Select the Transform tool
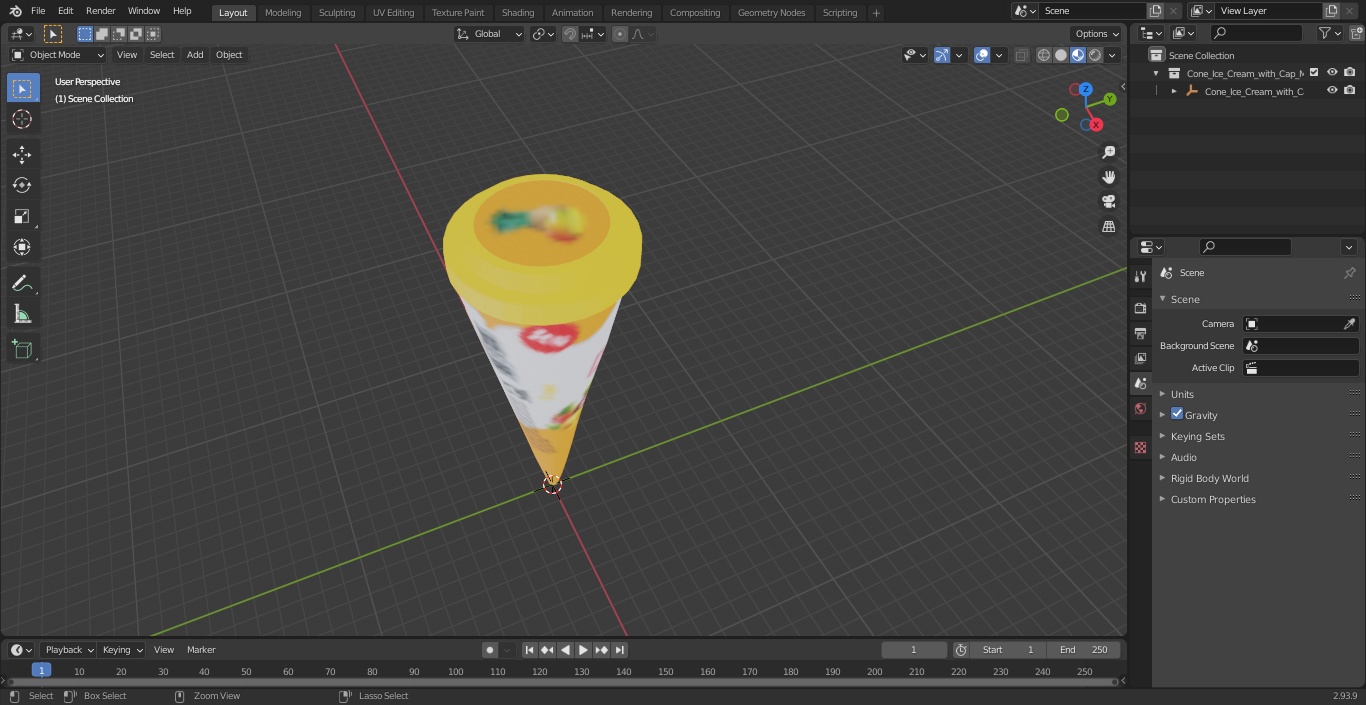This screenshot has height=705, width=1366. [22, 247]
